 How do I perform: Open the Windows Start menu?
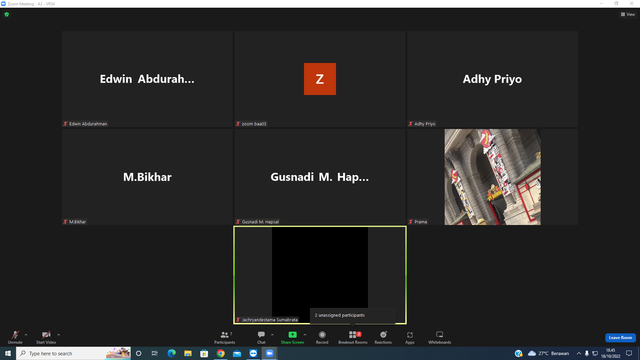pos(8,353)
